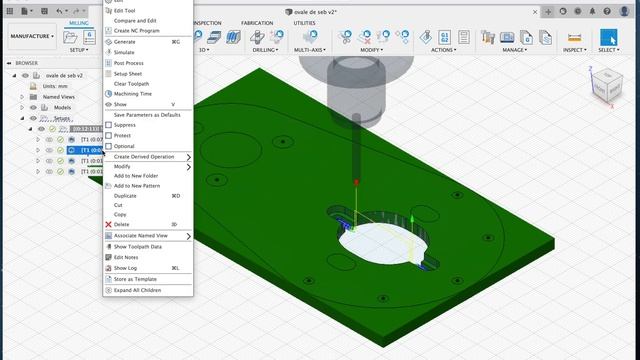Expand the Models tree node

[22, 107]
